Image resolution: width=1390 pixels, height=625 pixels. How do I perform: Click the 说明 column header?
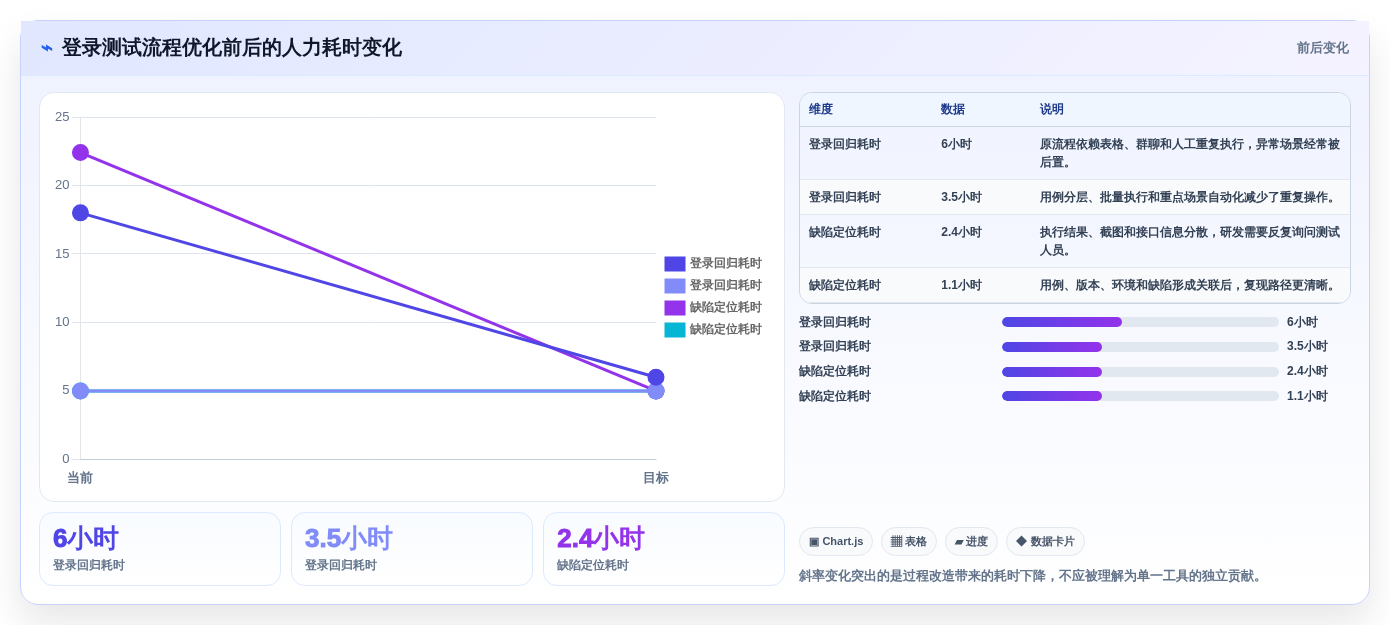coord(1052,110)
